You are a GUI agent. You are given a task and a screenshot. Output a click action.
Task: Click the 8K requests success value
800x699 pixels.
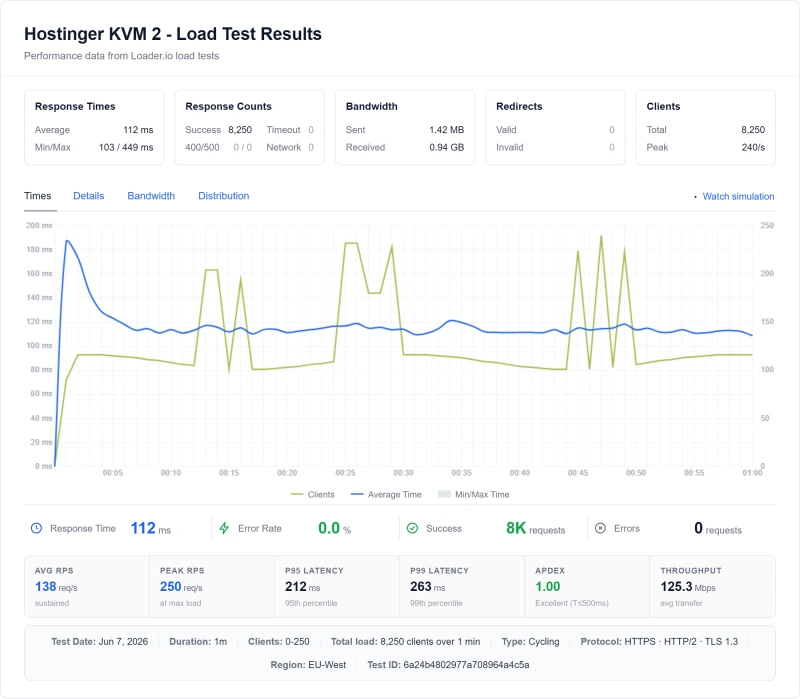[x=535, y=528]
